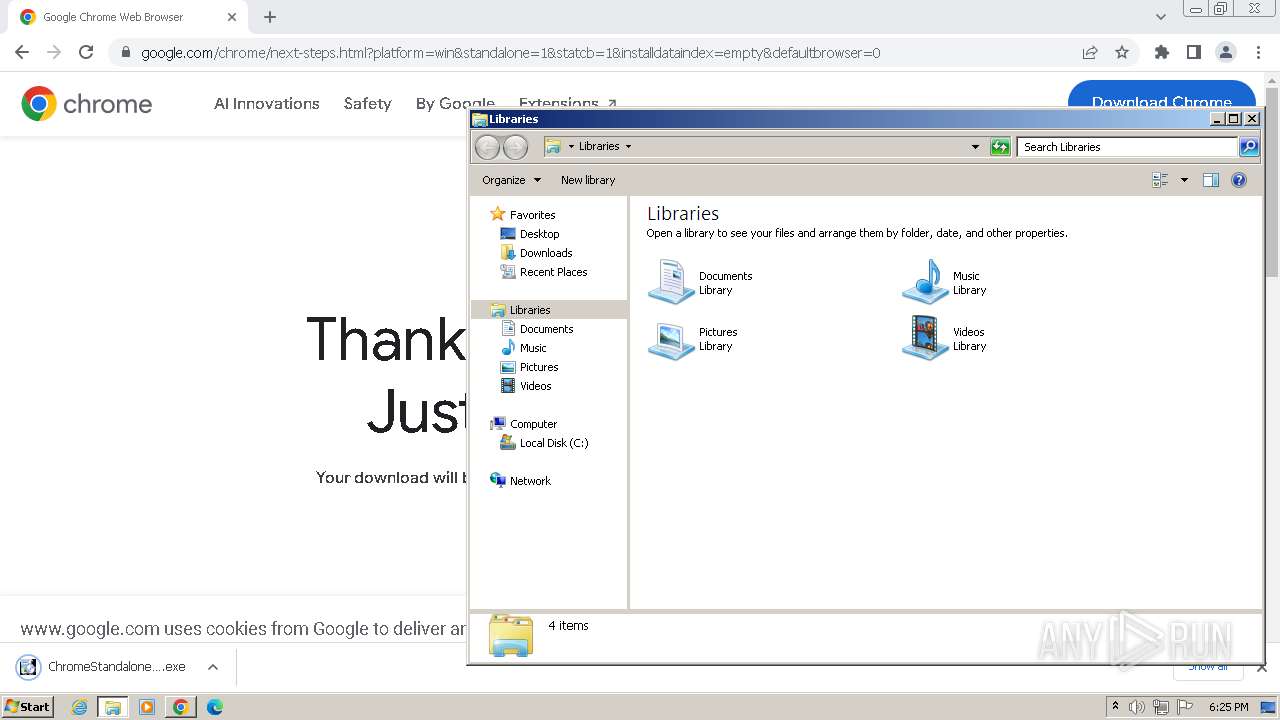Click the Explorer Back arrow button
This screenshot has height=720, width=1280.
(x=487, y=147)
